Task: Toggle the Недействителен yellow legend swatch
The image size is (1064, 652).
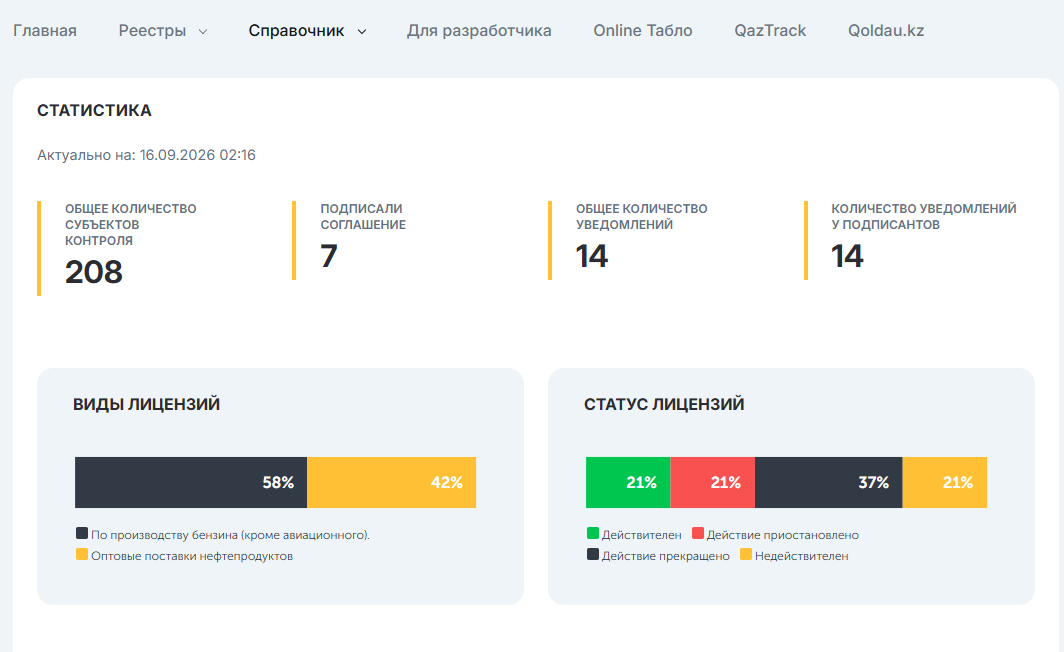Action: coord(746,554)
